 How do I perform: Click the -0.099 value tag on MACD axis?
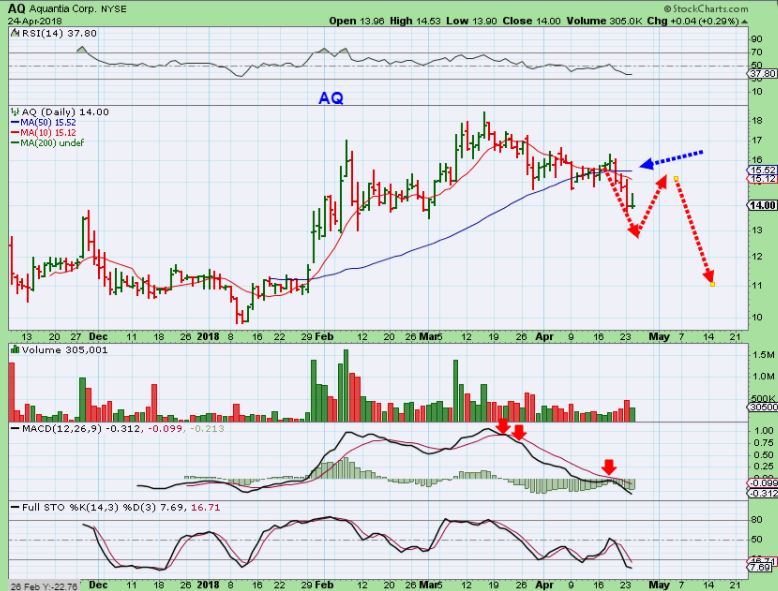[x=763, y=483]
